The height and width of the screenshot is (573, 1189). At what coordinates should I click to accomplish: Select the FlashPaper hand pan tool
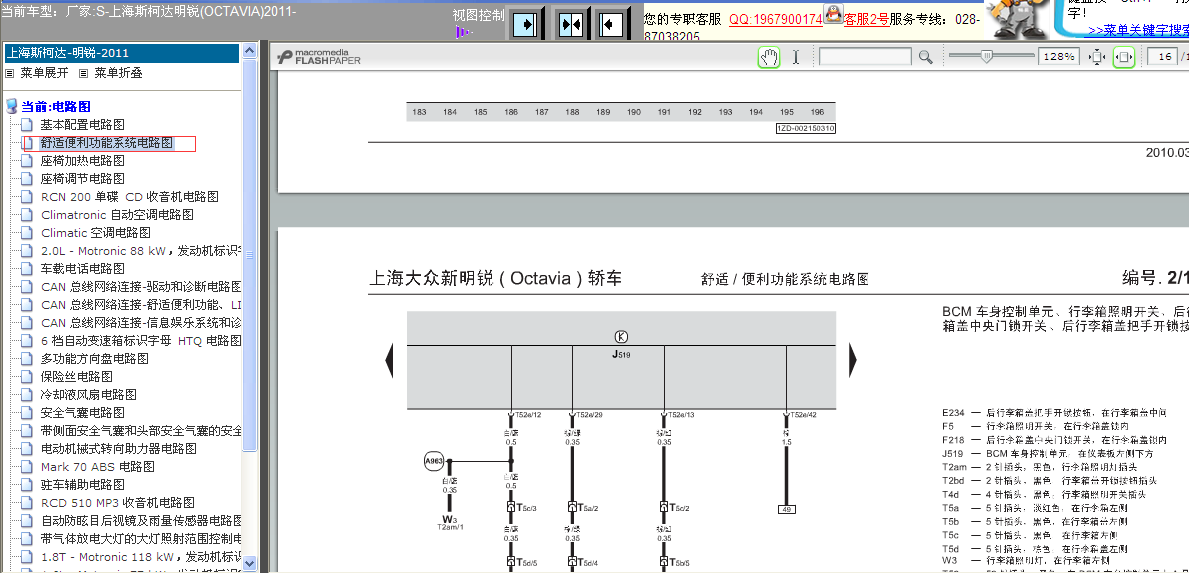tap(769, 57)
